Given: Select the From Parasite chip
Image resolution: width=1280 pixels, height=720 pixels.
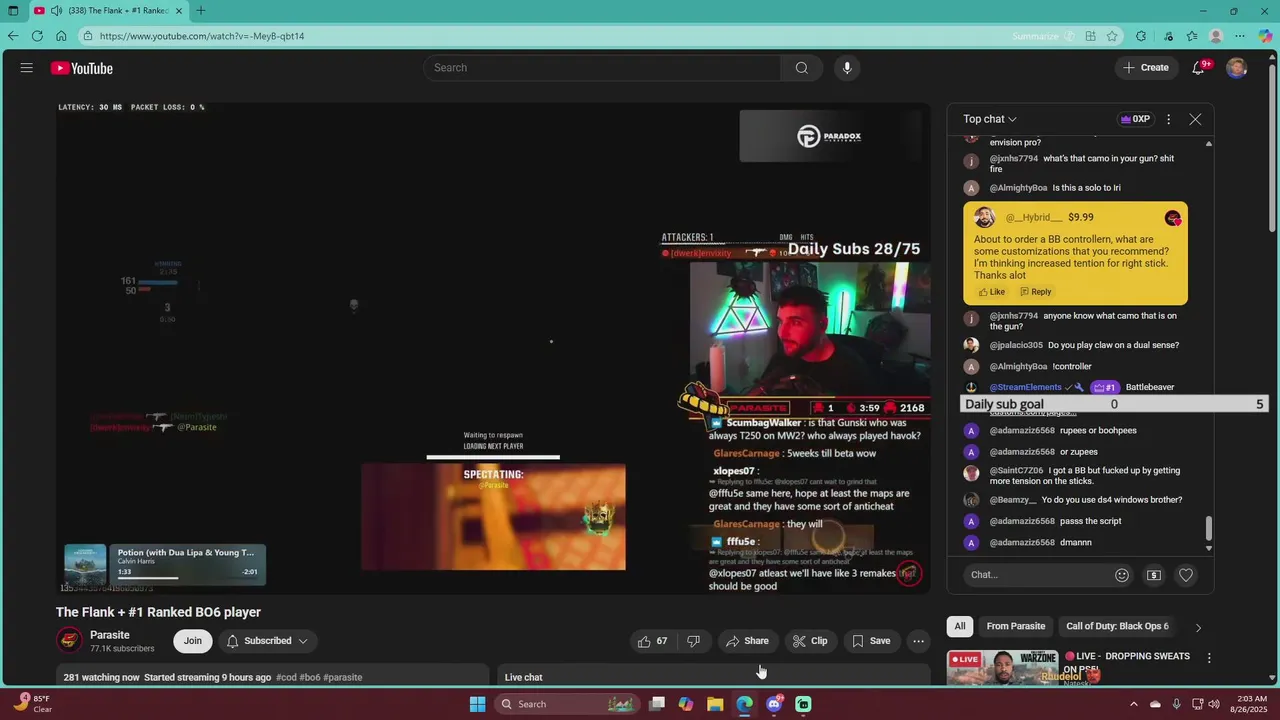Looking at the screenshot, I should (x=1015, y=626).
